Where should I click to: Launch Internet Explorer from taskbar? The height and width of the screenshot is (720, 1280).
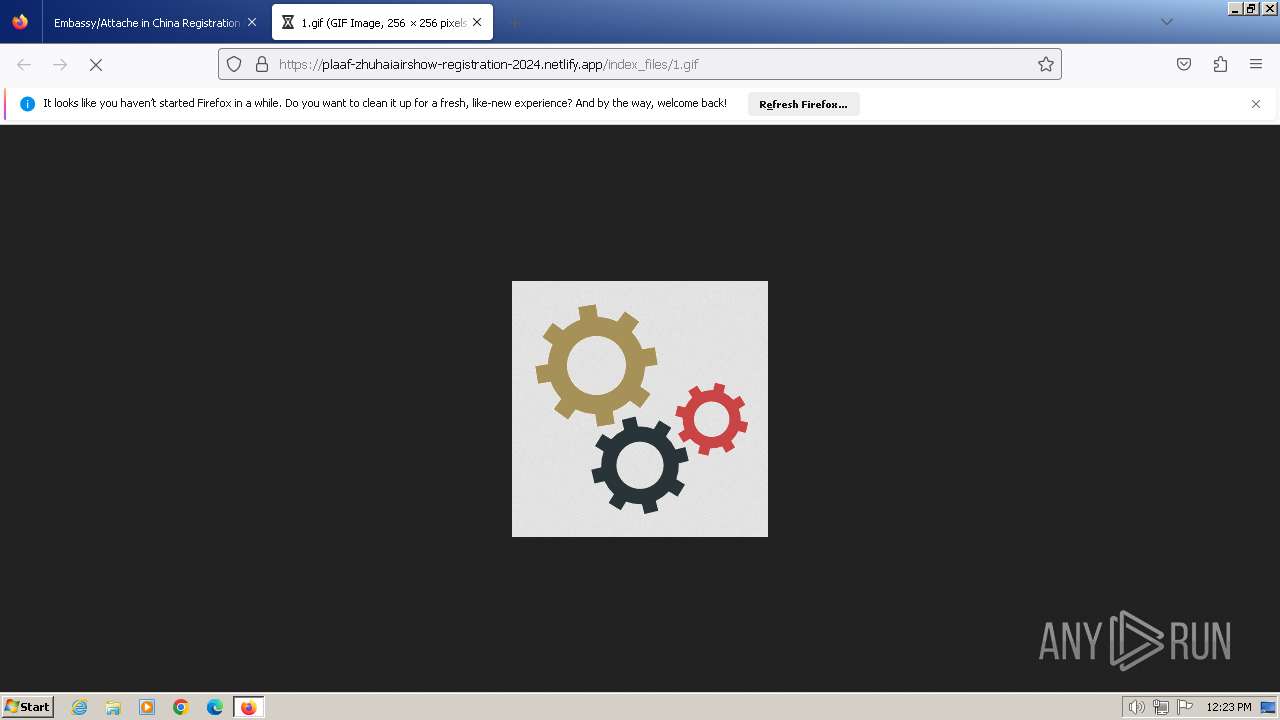coord(80,707)
